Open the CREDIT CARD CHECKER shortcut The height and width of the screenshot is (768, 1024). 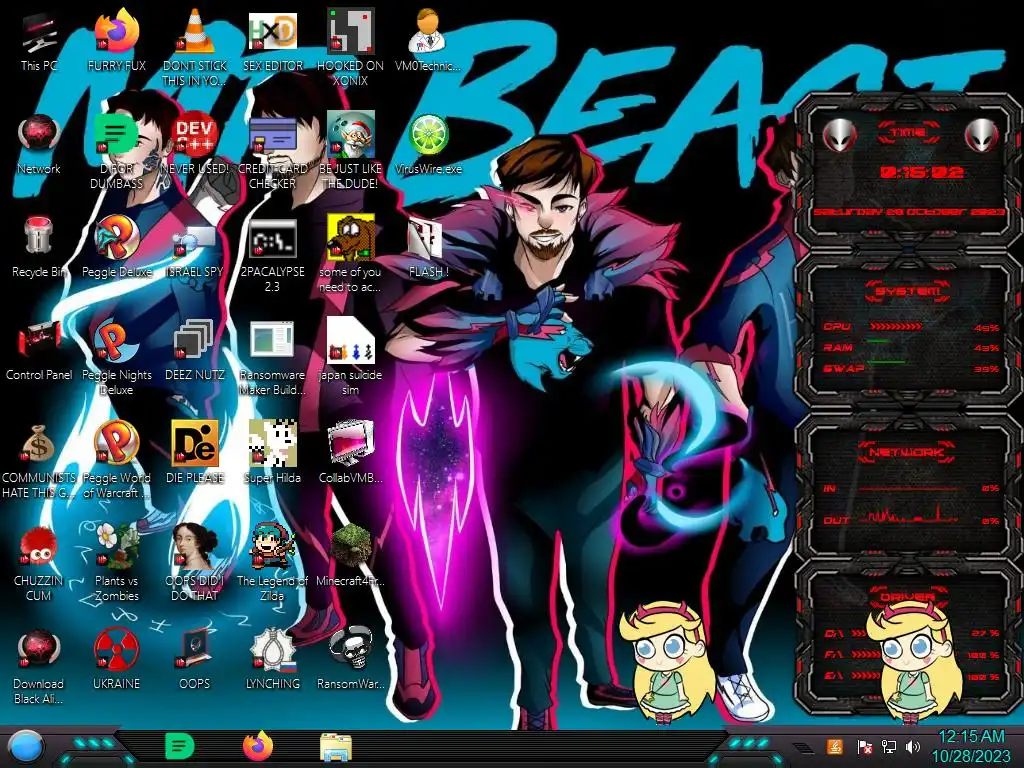[273, 136]
